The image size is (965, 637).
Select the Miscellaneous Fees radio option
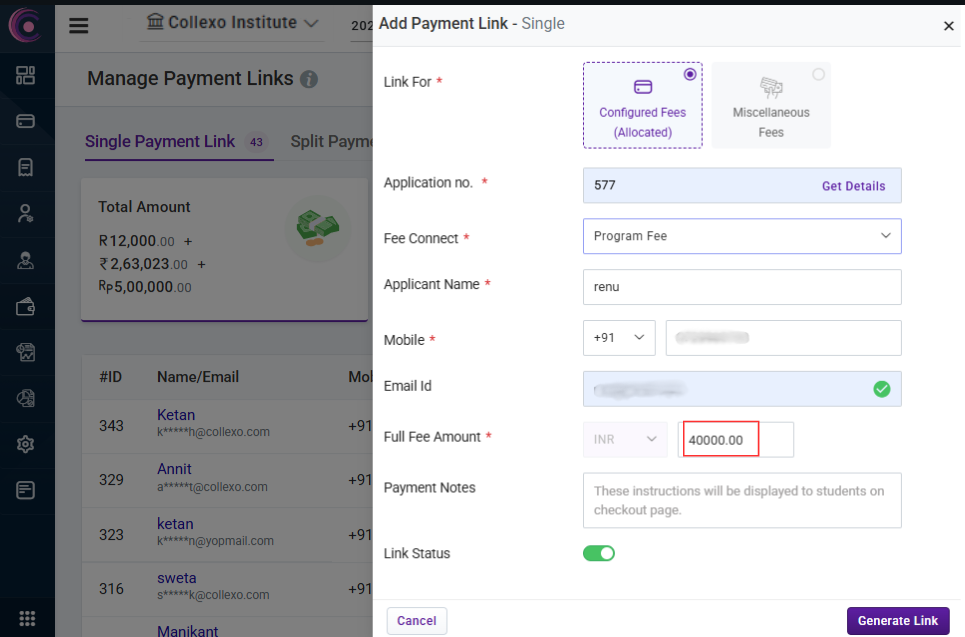819,75
